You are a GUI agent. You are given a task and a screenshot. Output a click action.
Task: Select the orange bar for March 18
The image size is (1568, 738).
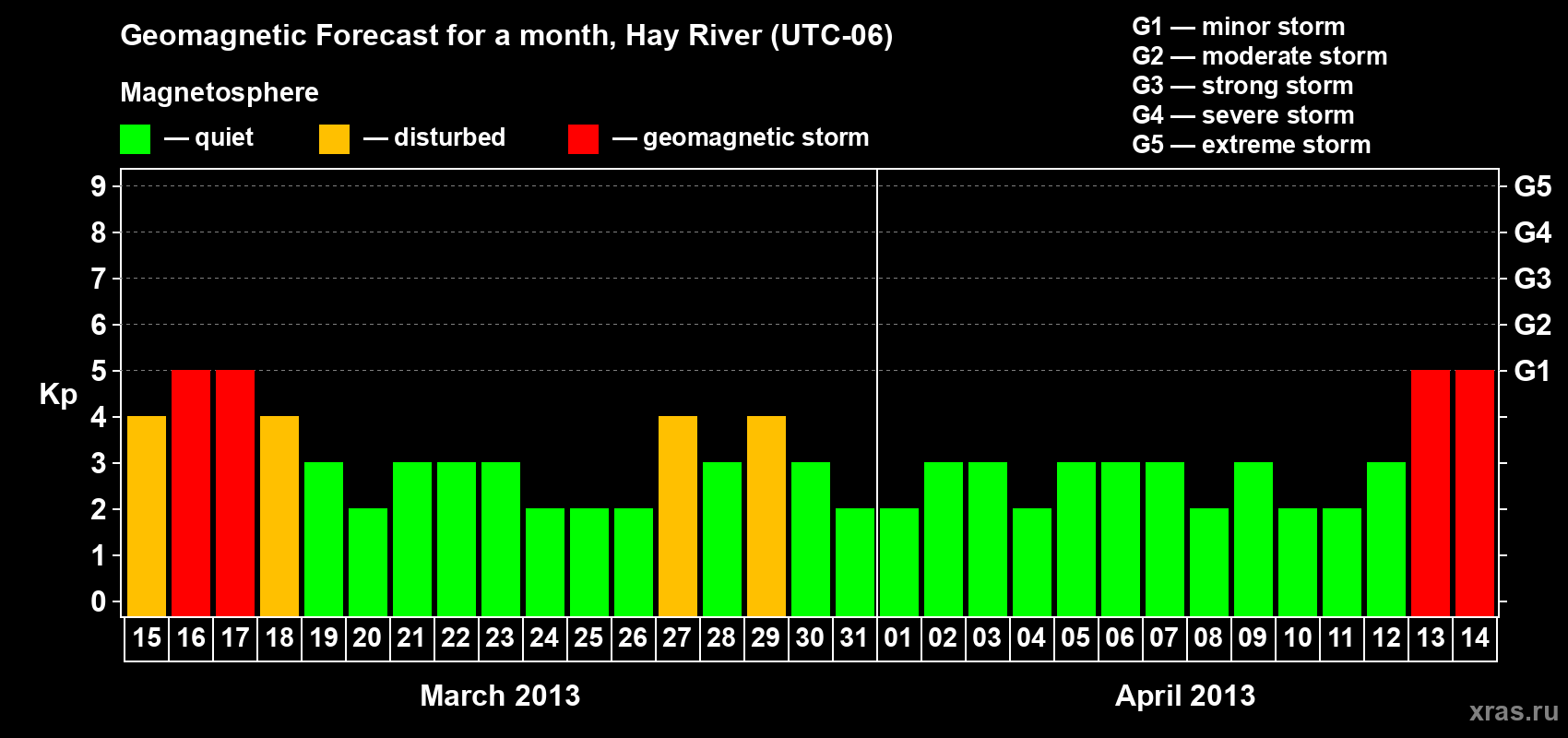tap(279, 516)
